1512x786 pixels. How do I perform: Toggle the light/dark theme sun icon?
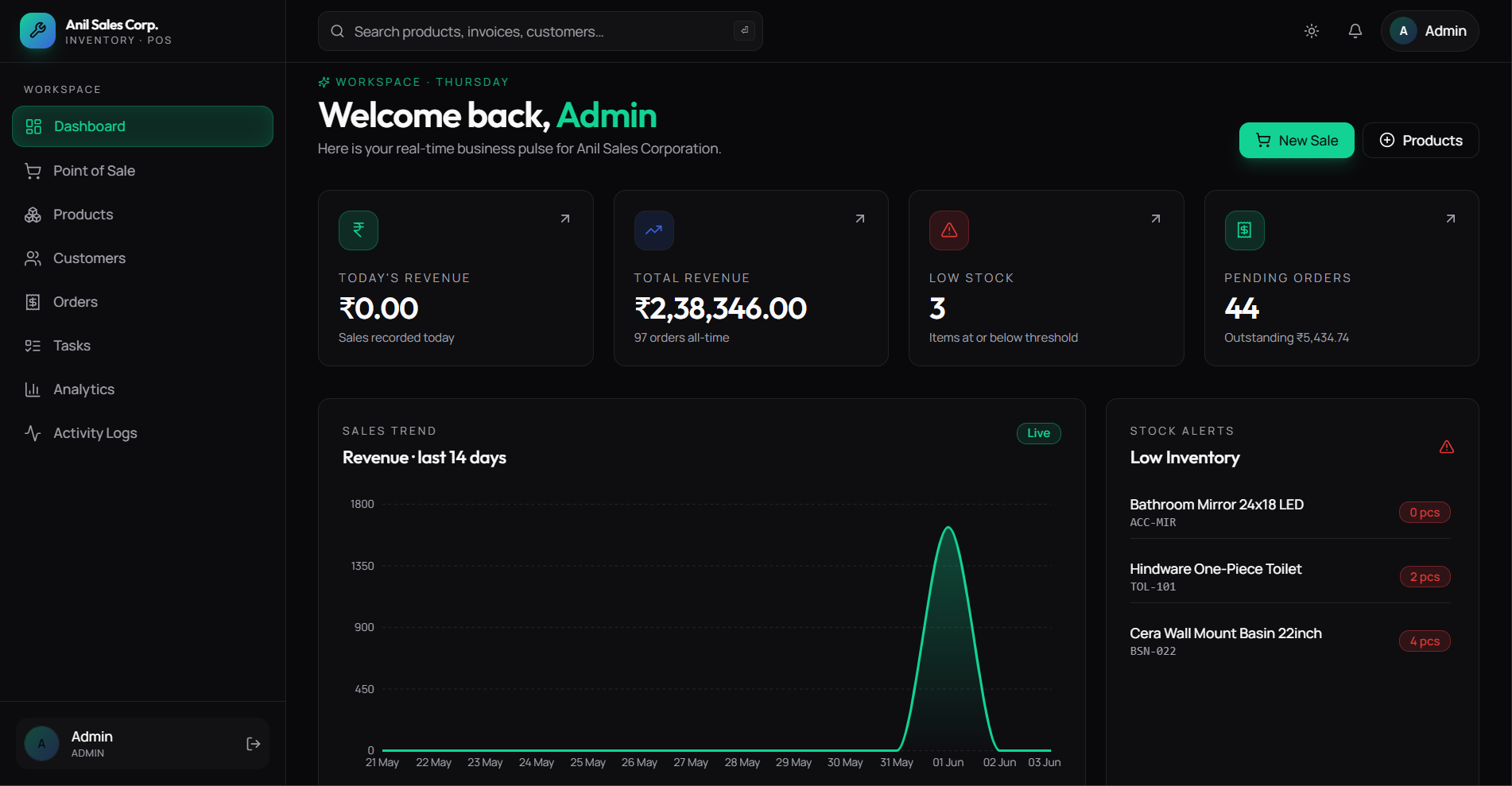(x=1312, y=31)
